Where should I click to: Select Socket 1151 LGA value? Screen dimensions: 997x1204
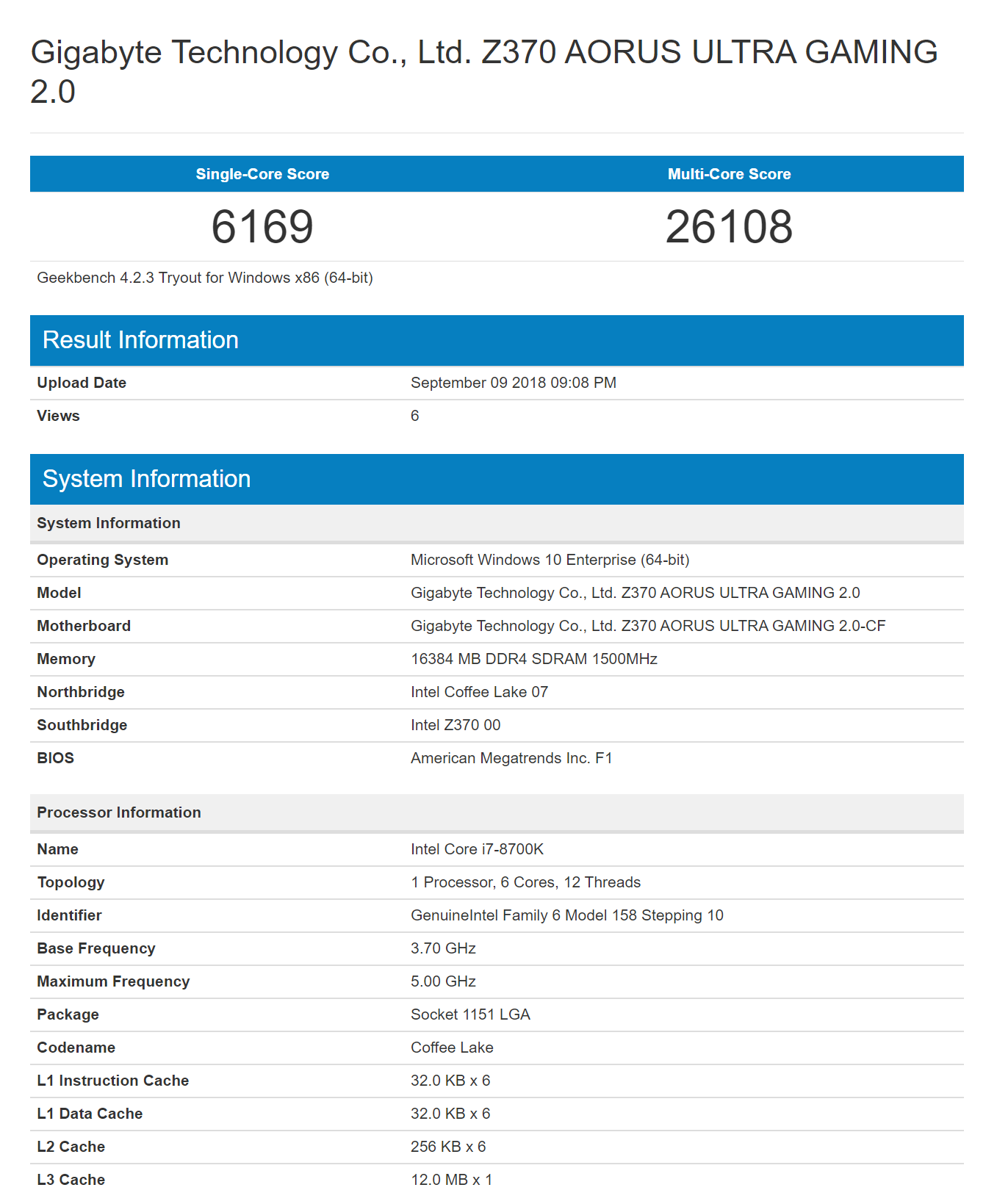pos(471,1014)
